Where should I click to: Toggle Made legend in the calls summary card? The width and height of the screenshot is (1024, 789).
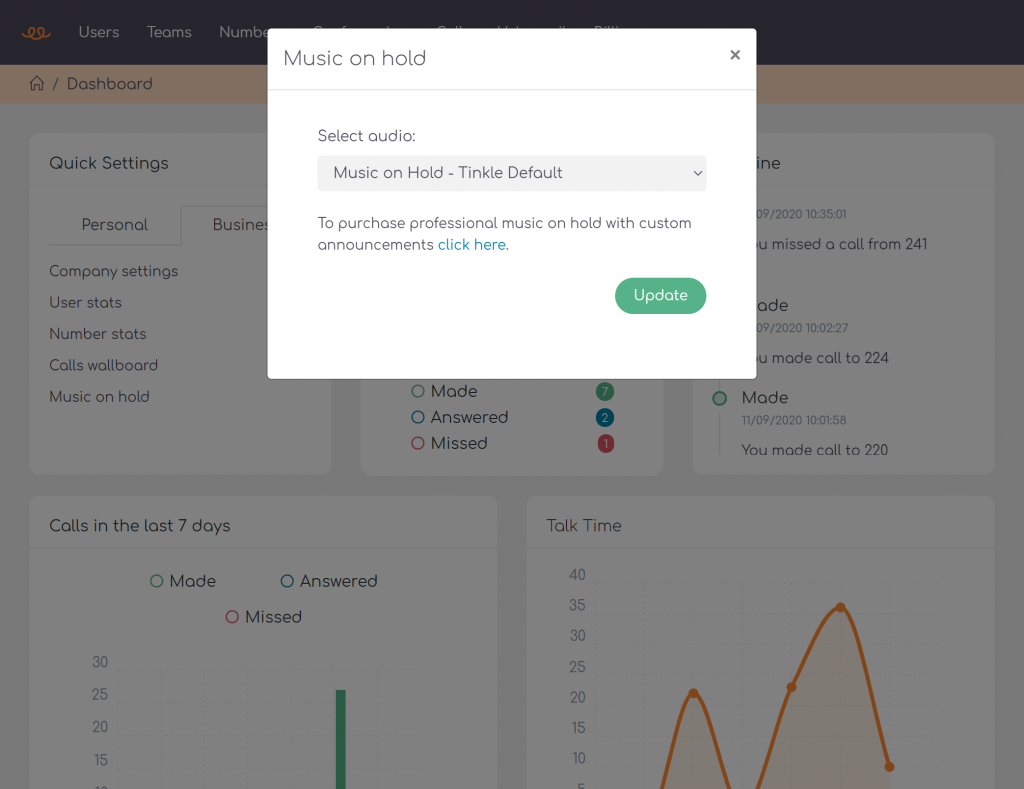pyautogui.click(x=445, y=391)
